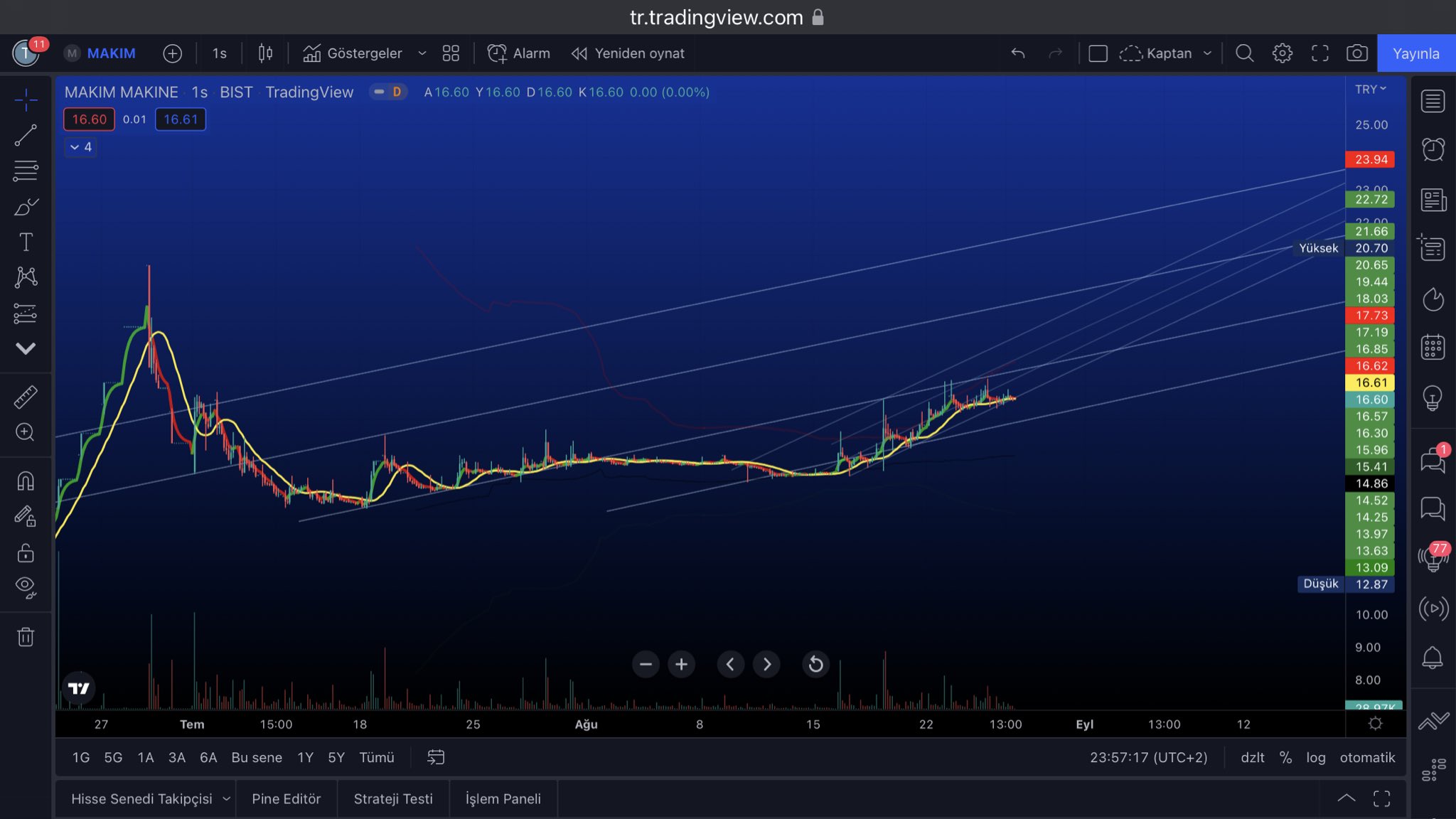This screenshot has width=1456, height=819.
Task: Reset the chart view
Action: pyautogui.click(x=815, y=664)
